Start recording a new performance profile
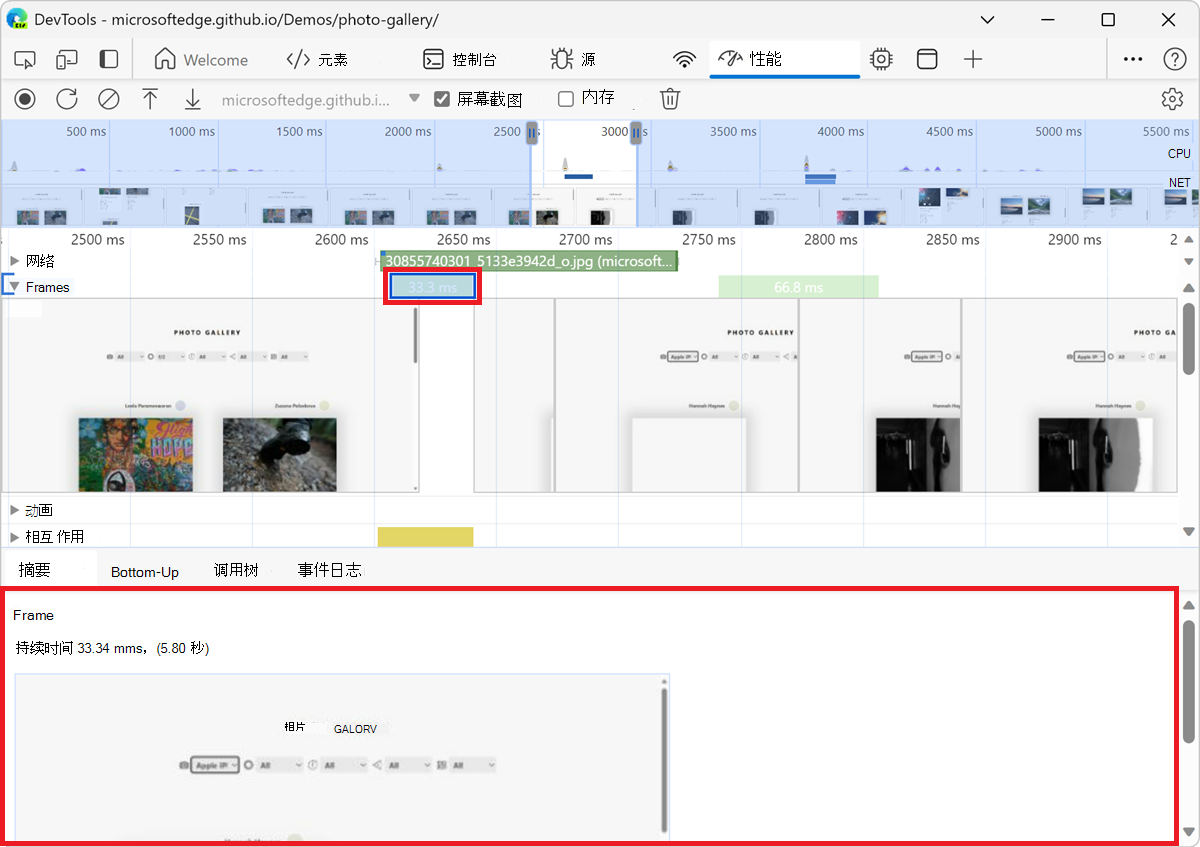 (x=25, y=99)
